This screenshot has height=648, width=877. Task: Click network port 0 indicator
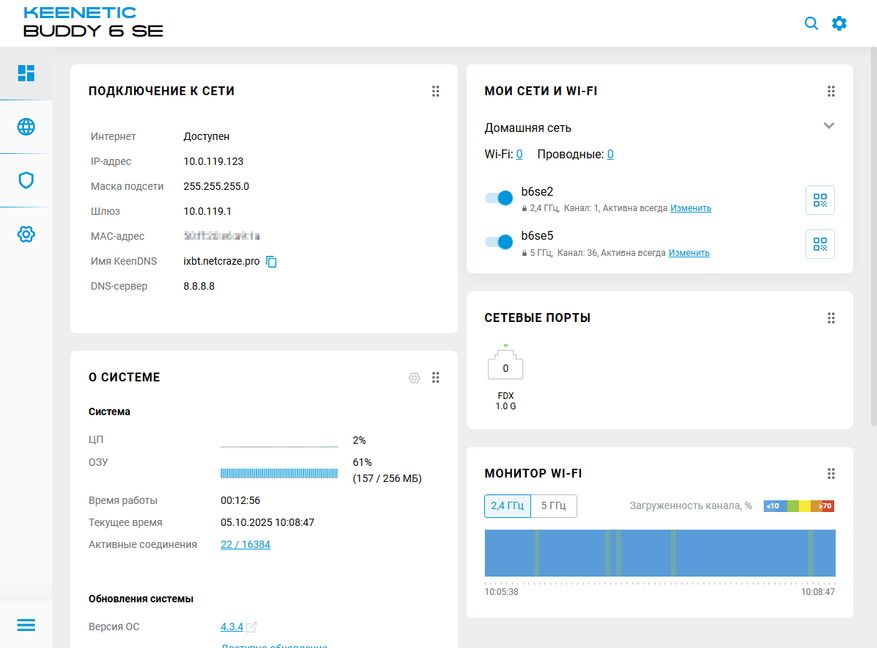505,367
